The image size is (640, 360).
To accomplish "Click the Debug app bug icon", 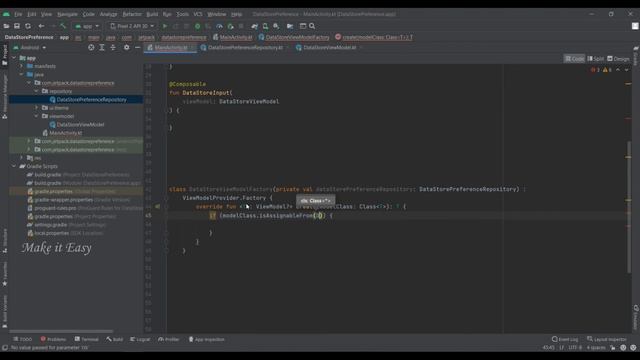I will (x=198, y=26).
